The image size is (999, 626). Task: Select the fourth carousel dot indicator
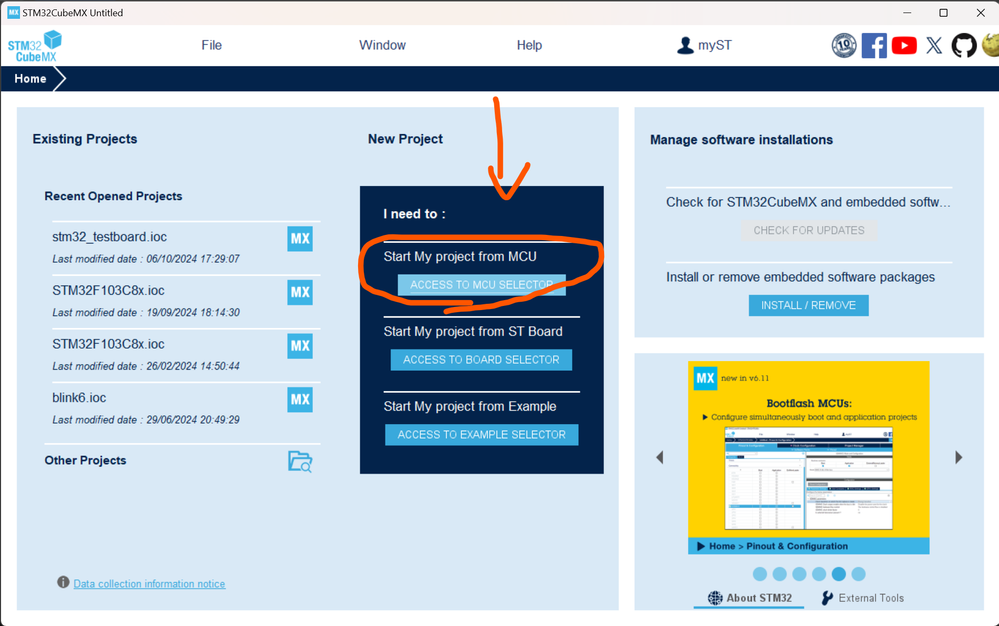[819, 574]
